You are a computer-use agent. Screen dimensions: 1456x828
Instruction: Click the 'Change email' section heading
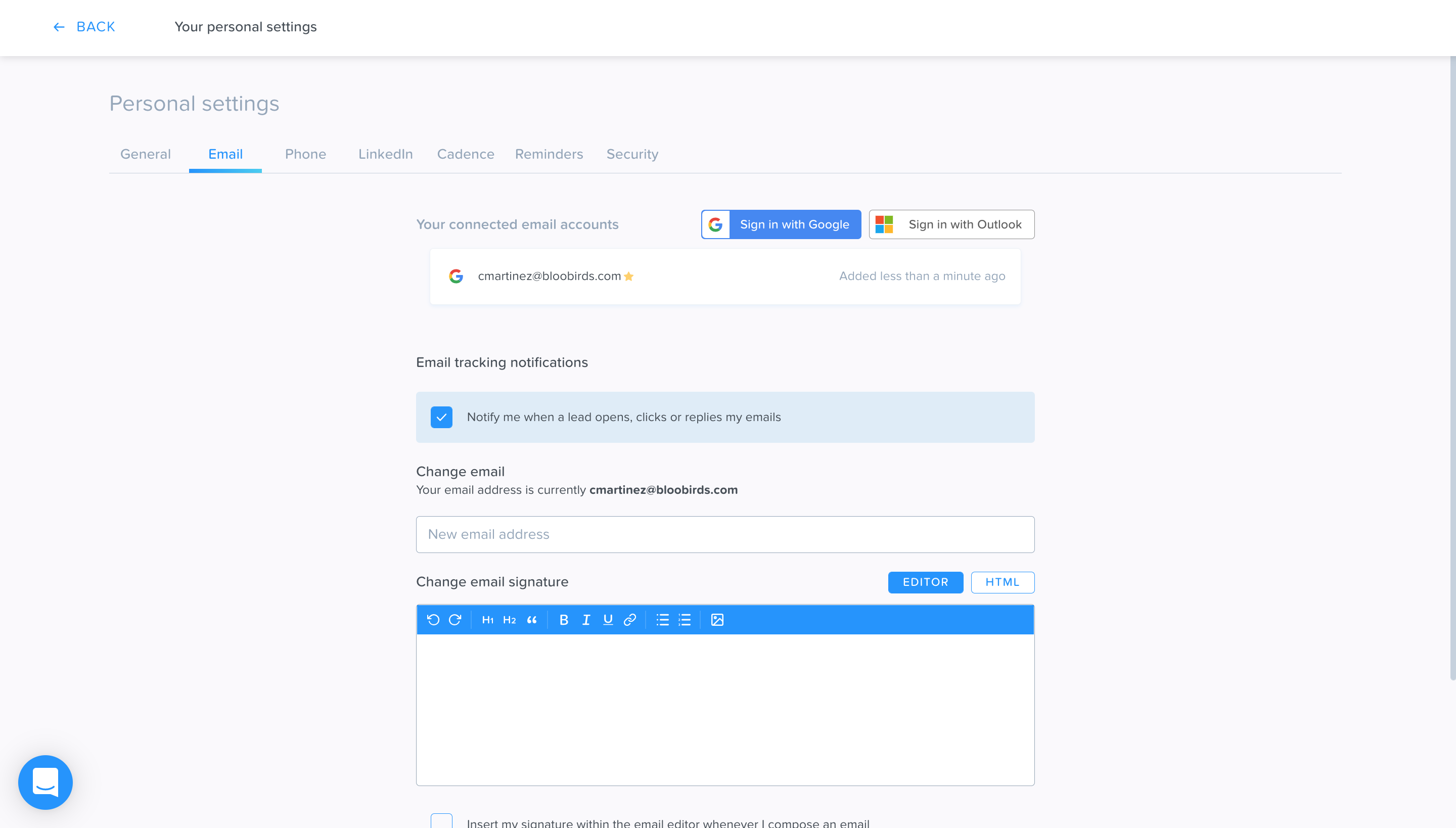click(x=460, y=472)
